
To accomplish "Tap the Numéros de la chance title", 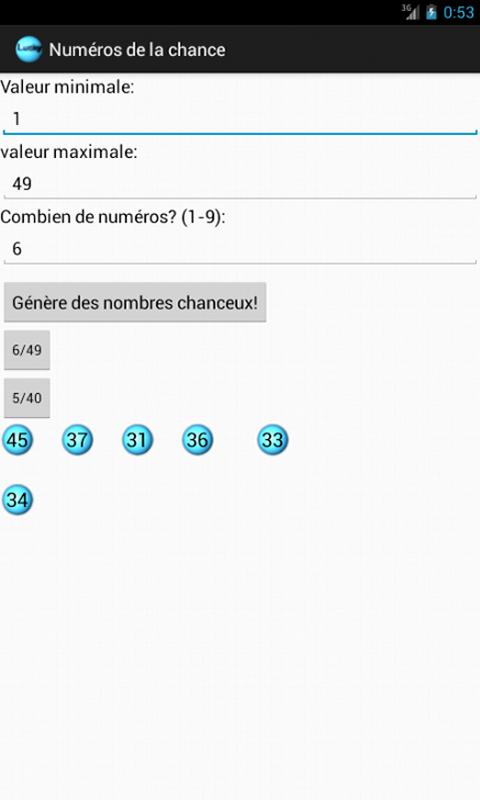I will coord(137,49).
